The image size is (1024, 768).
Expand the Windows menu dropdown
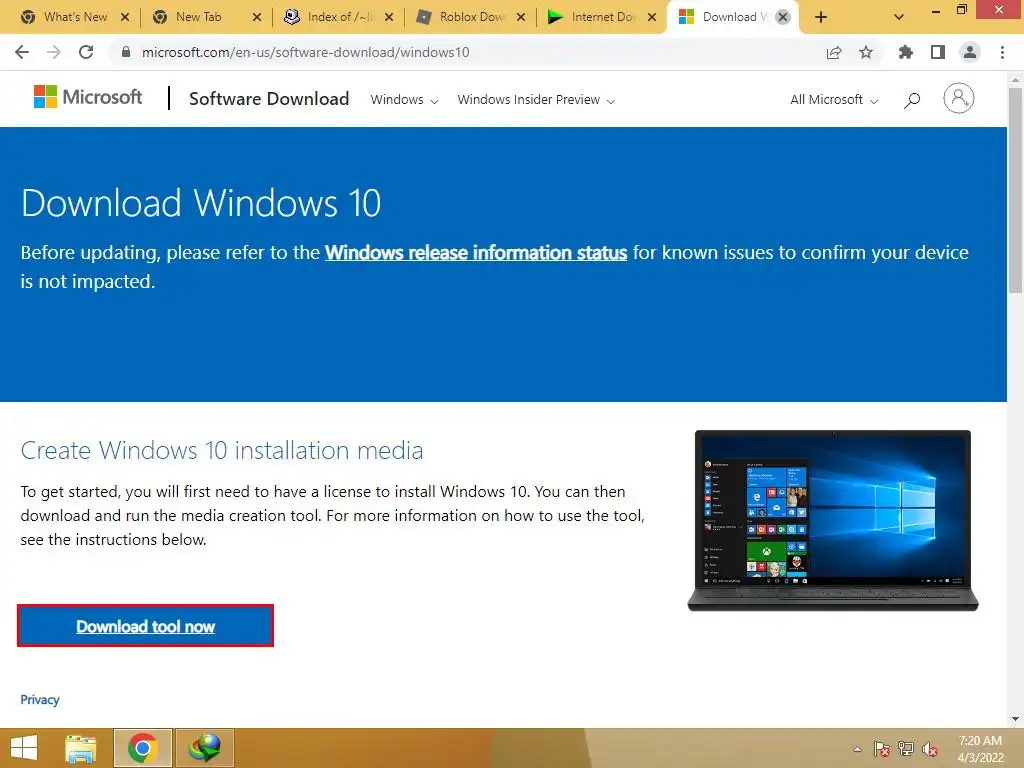pos(404,100)
